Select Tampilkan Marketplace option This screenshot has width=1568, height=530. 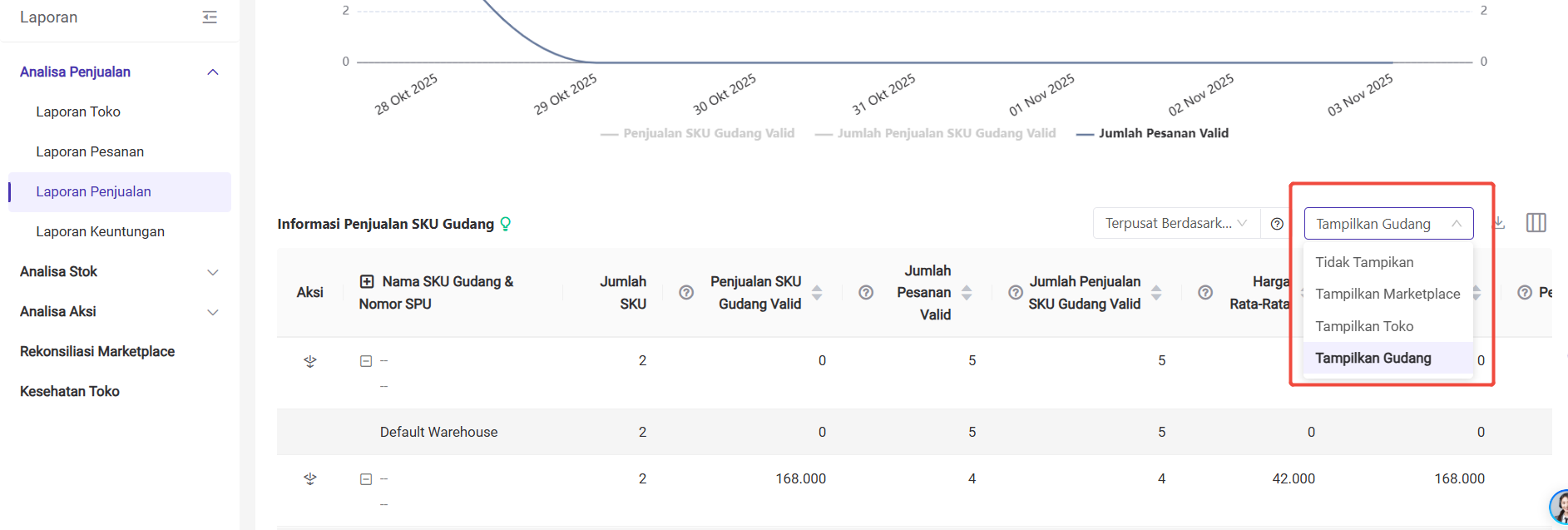1387,294
